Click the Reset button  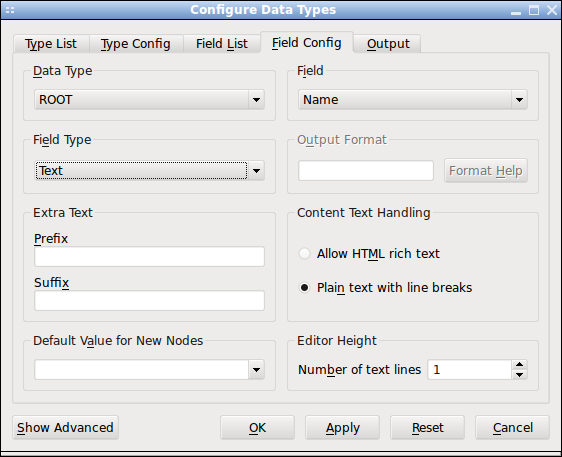point(427,428)
